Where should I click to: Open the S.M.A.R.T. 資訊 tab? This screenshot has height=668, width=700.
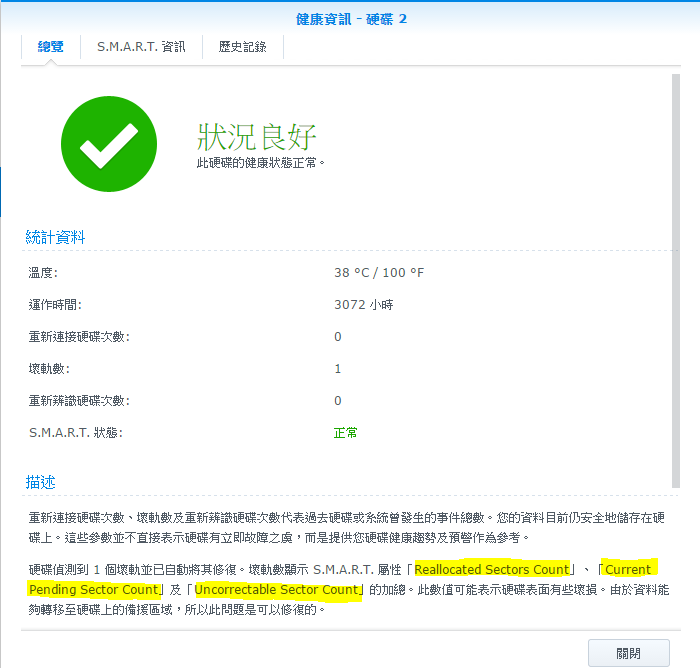tap(141, 47)
